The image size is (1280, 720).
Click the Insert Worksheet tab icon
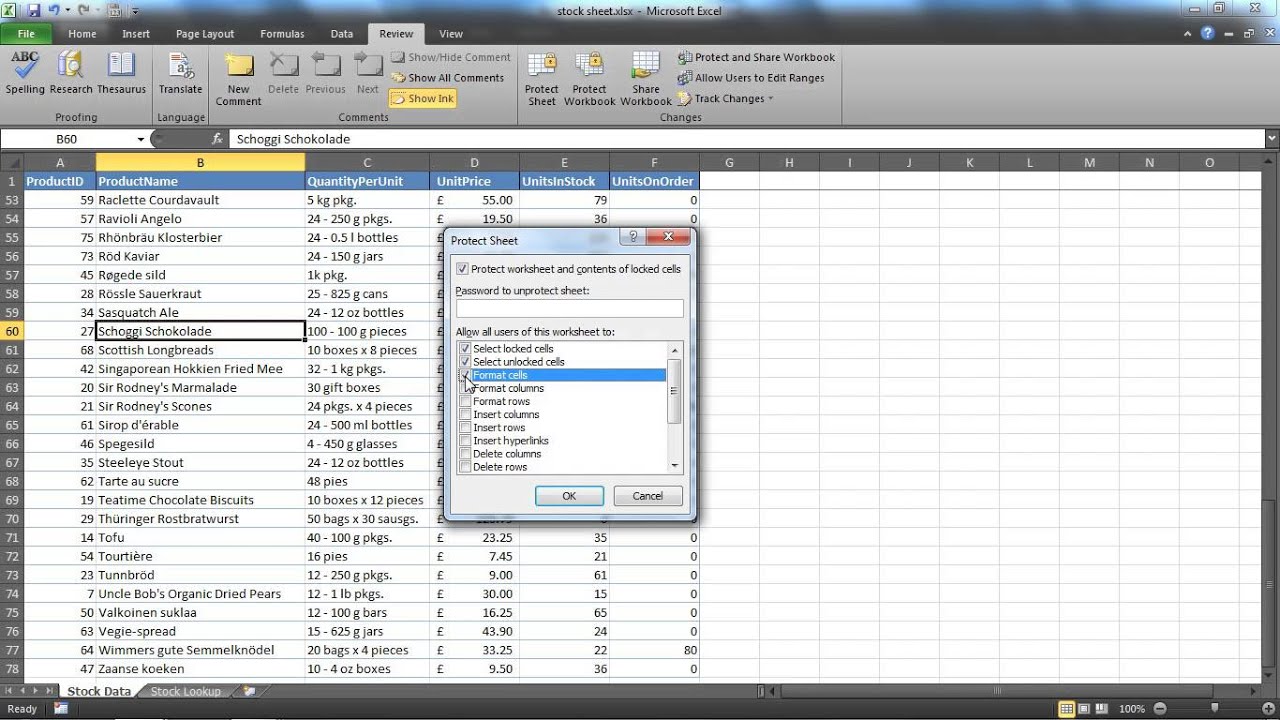(x=250, y=691)
